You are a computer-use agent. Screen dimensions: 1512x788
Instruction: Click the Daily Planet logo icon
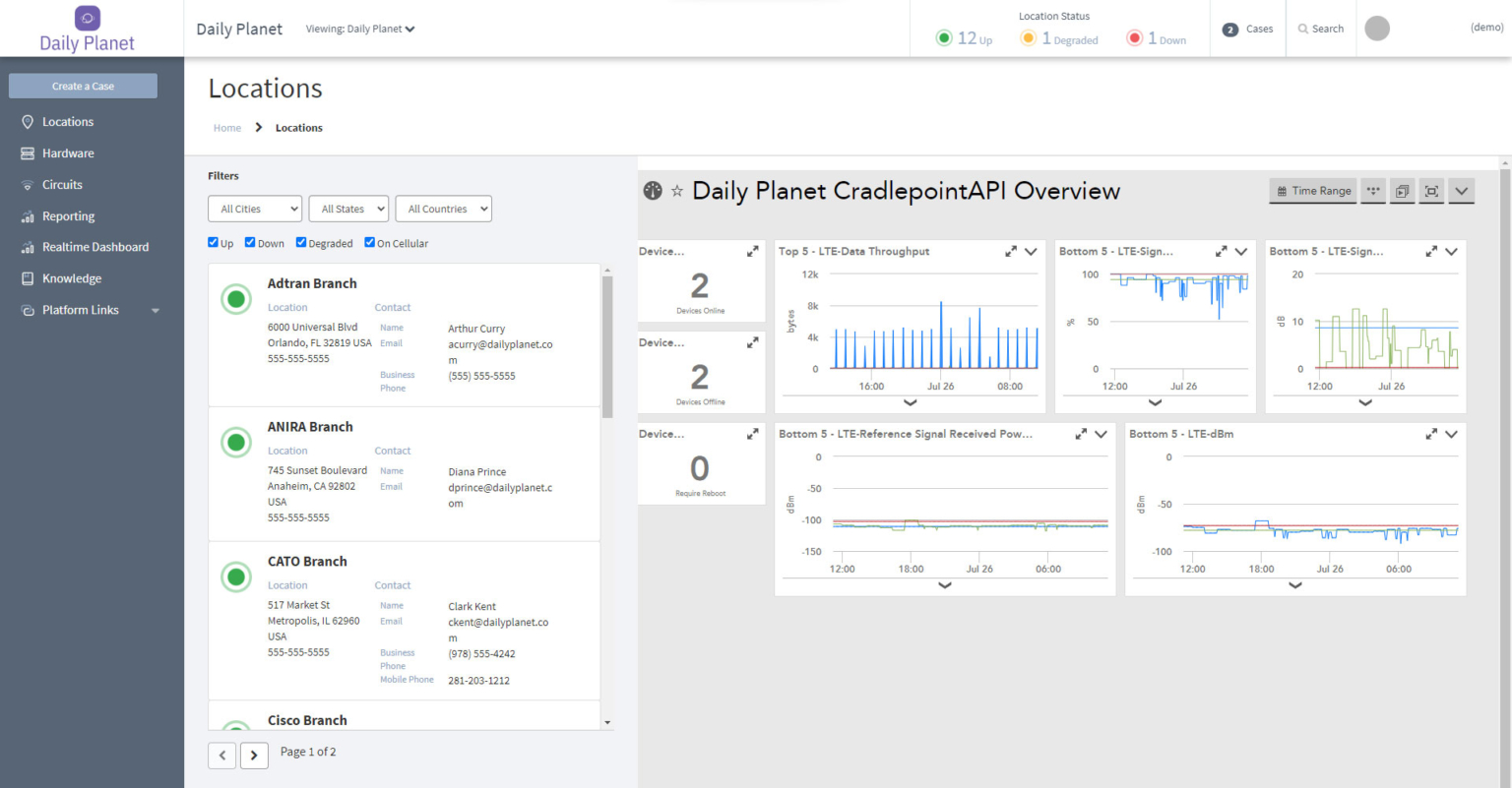[x=88, y=18]
